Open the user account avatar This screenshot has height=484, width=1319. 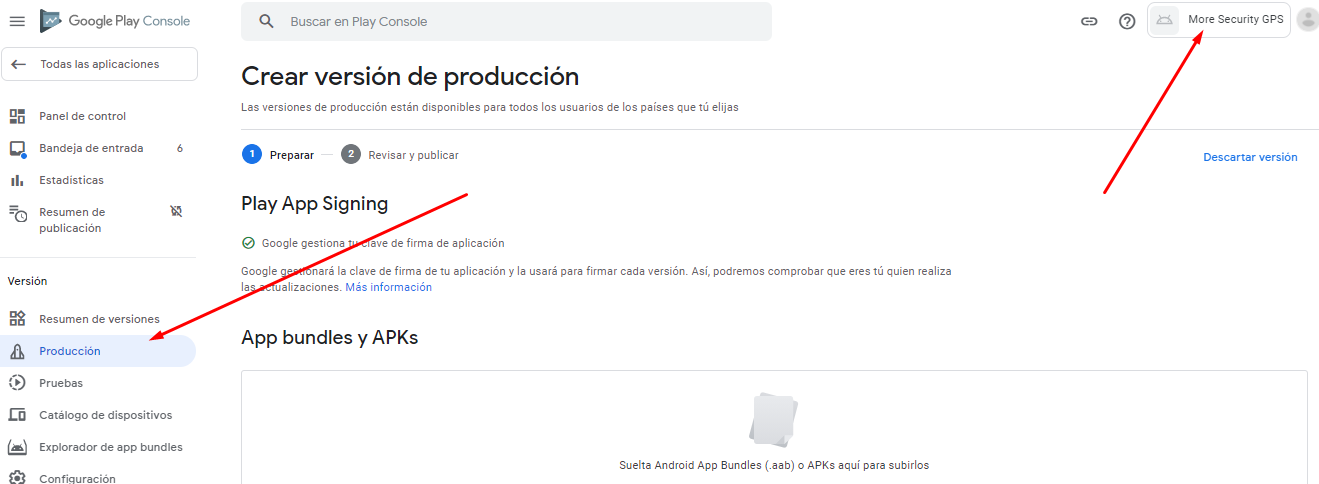pyautogui.click(x=1307, y=20)
